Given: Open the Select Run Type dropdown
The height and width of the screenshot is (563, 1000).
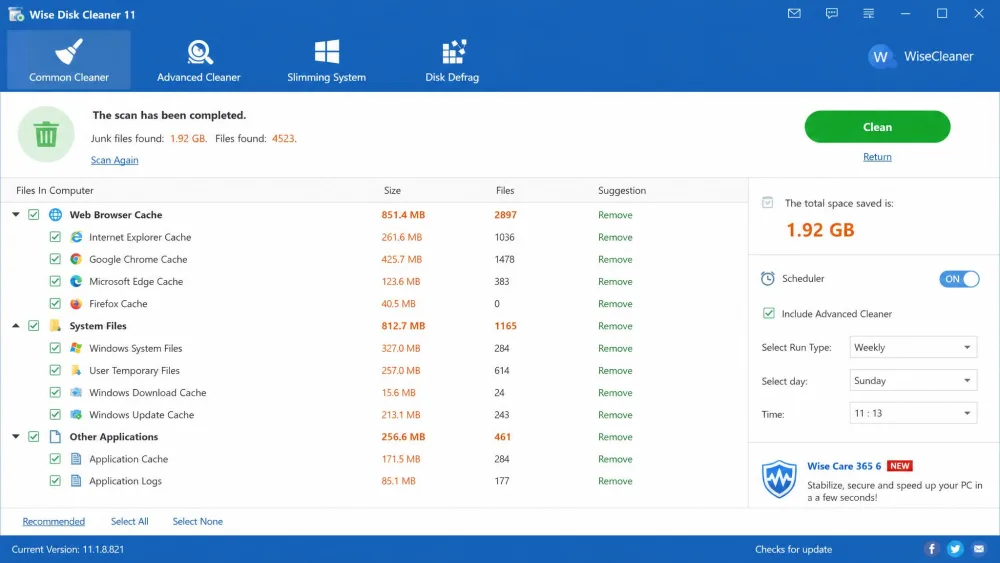Looking at the screenshot, I should pos(913,347).
